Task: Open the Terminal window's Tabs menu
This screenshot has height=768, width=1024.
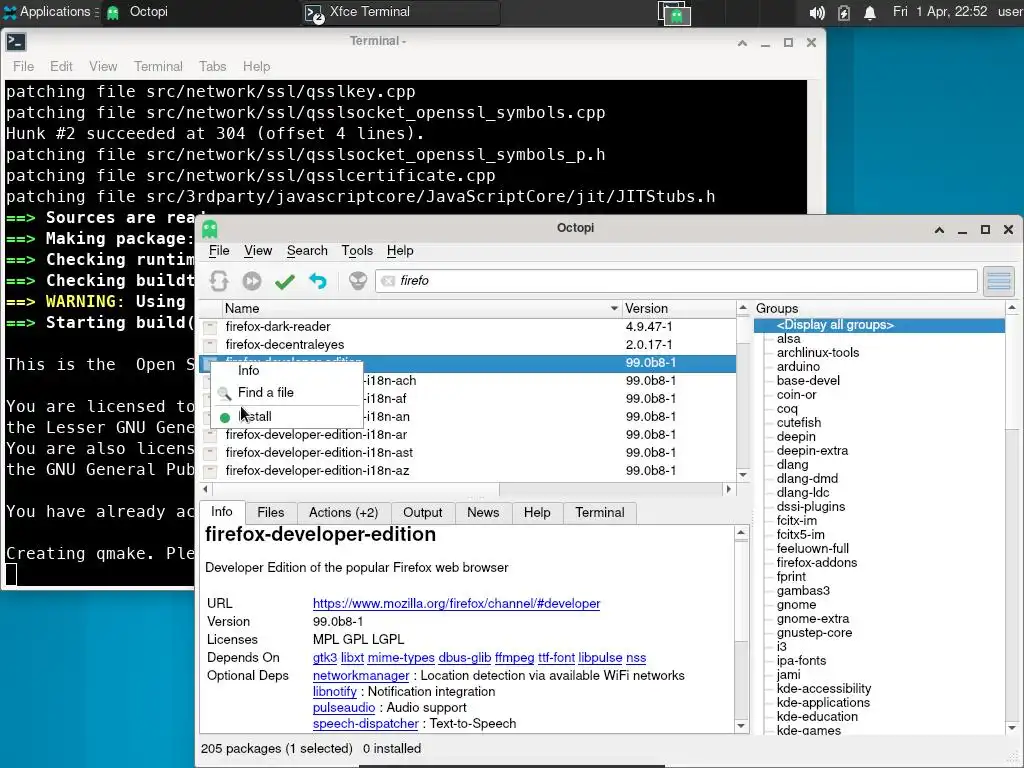Action: (212, 67)
